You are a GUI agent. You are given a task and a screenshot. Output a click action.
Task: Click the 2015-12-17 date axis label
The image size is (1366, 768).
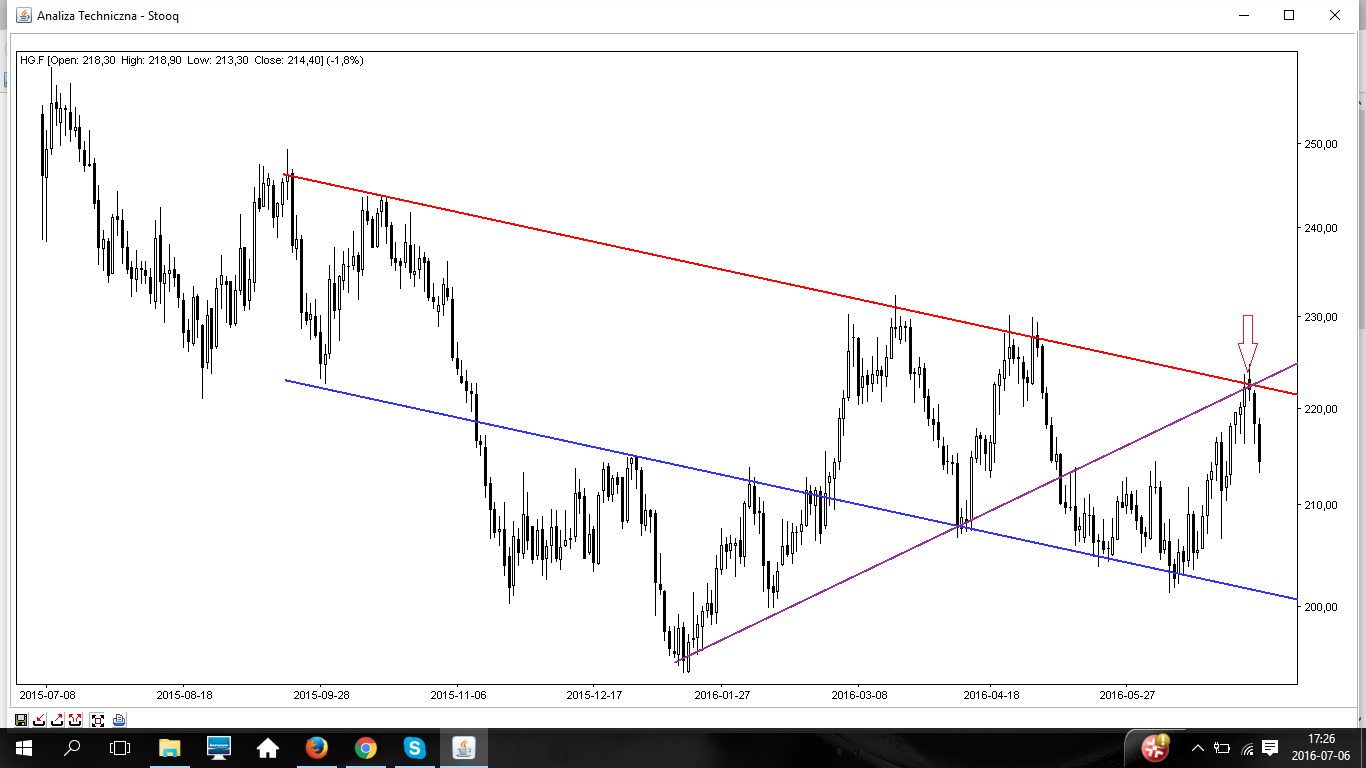coord(594,694)
